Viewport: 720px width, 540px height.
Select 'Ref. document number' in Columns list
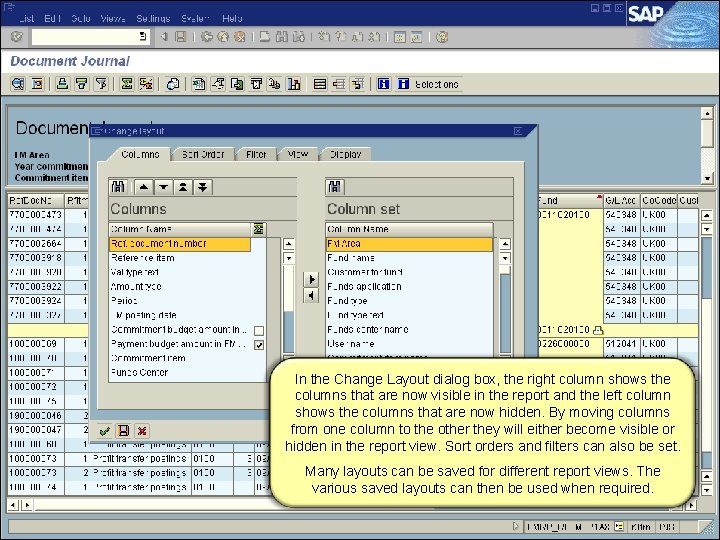pyautogui.click(x=180, y=244)
